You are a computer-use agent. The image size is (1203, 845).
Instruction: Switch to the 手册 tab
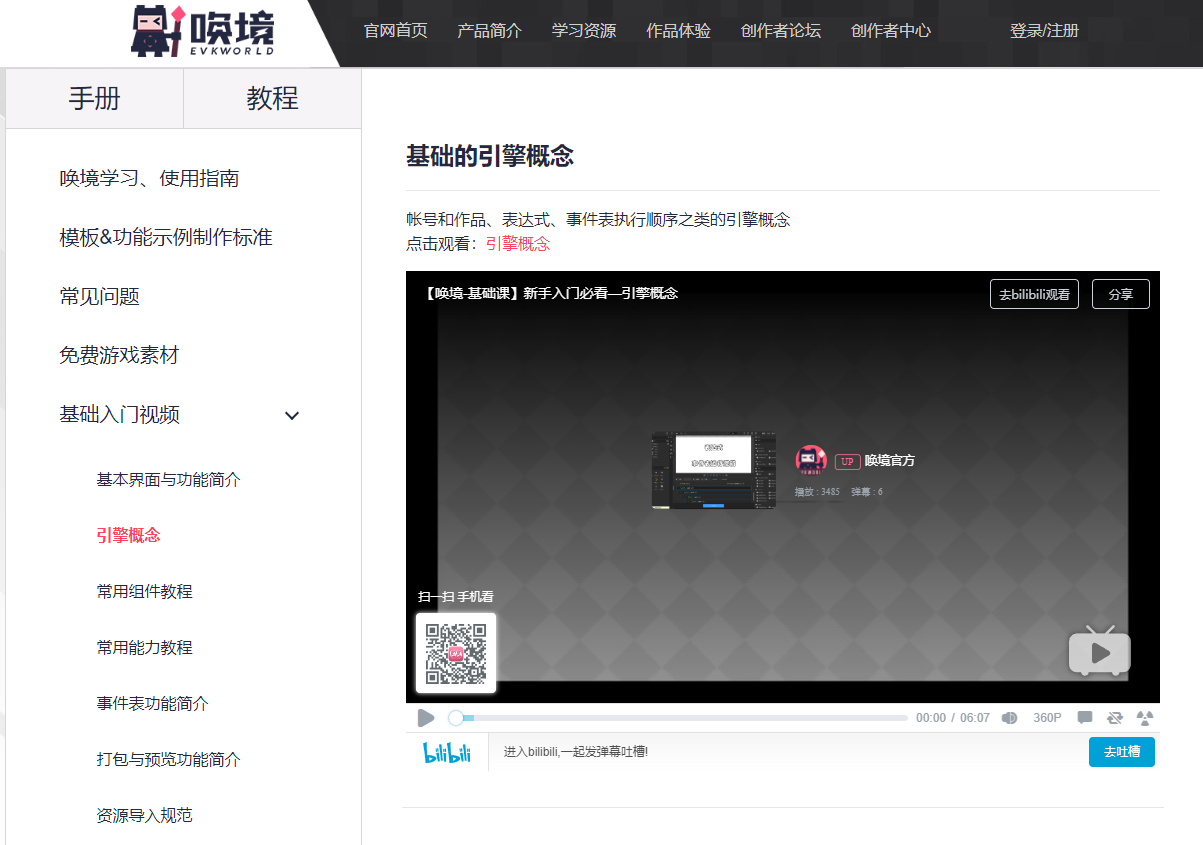click(95, 98)
